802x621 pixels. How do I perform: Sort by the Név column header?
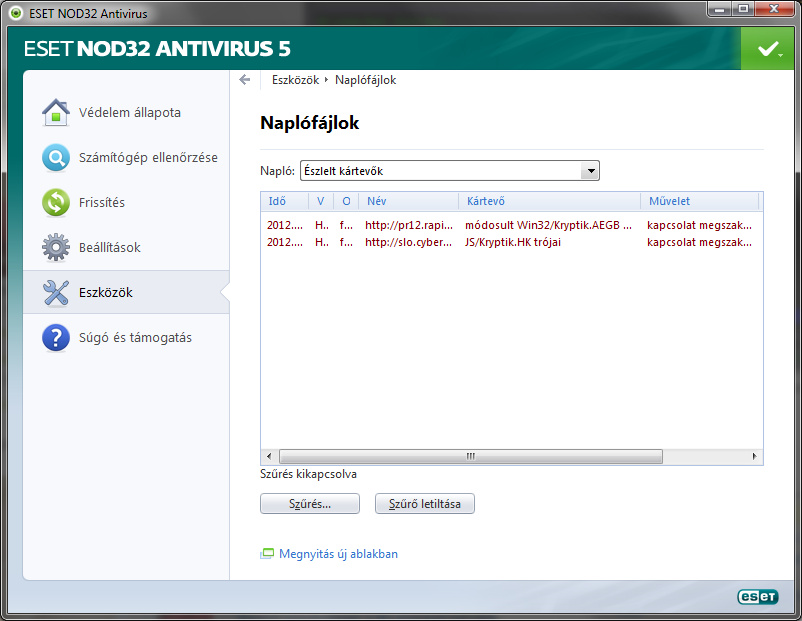pyautogui.click(x=408, y=201)
